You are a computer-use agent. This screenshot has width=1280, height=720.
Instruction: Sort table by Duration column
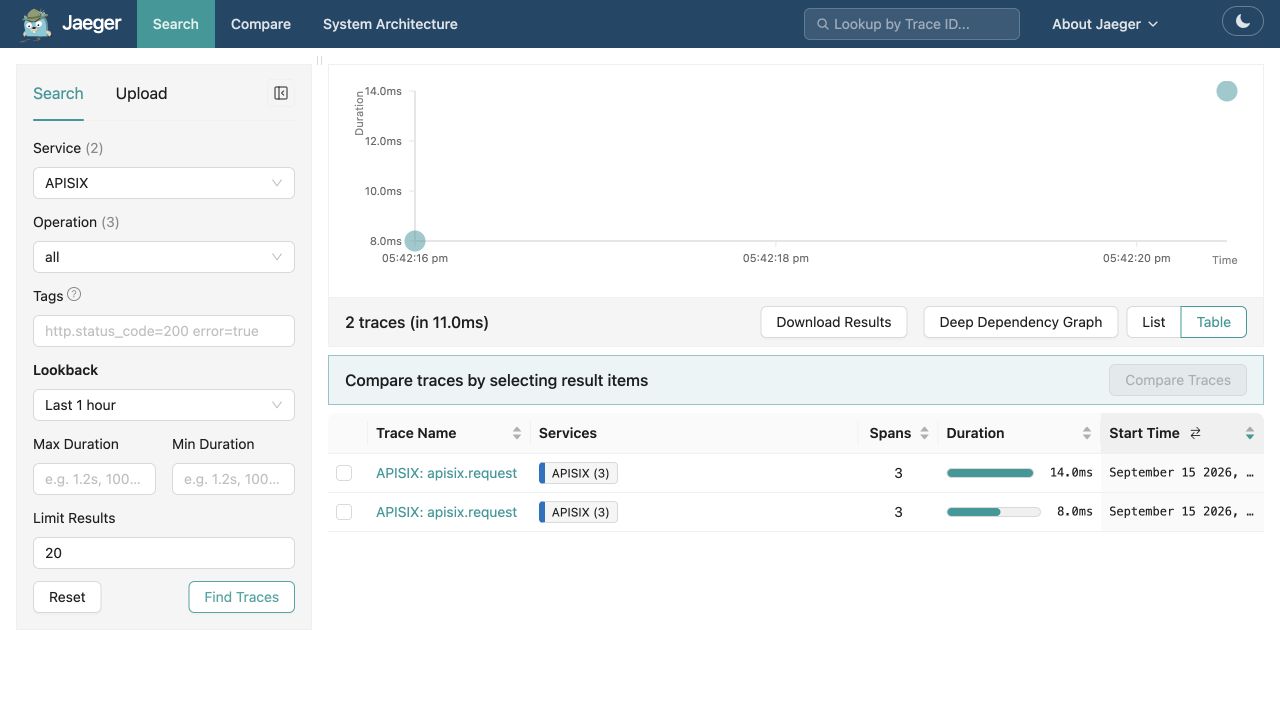(1087, 433)
